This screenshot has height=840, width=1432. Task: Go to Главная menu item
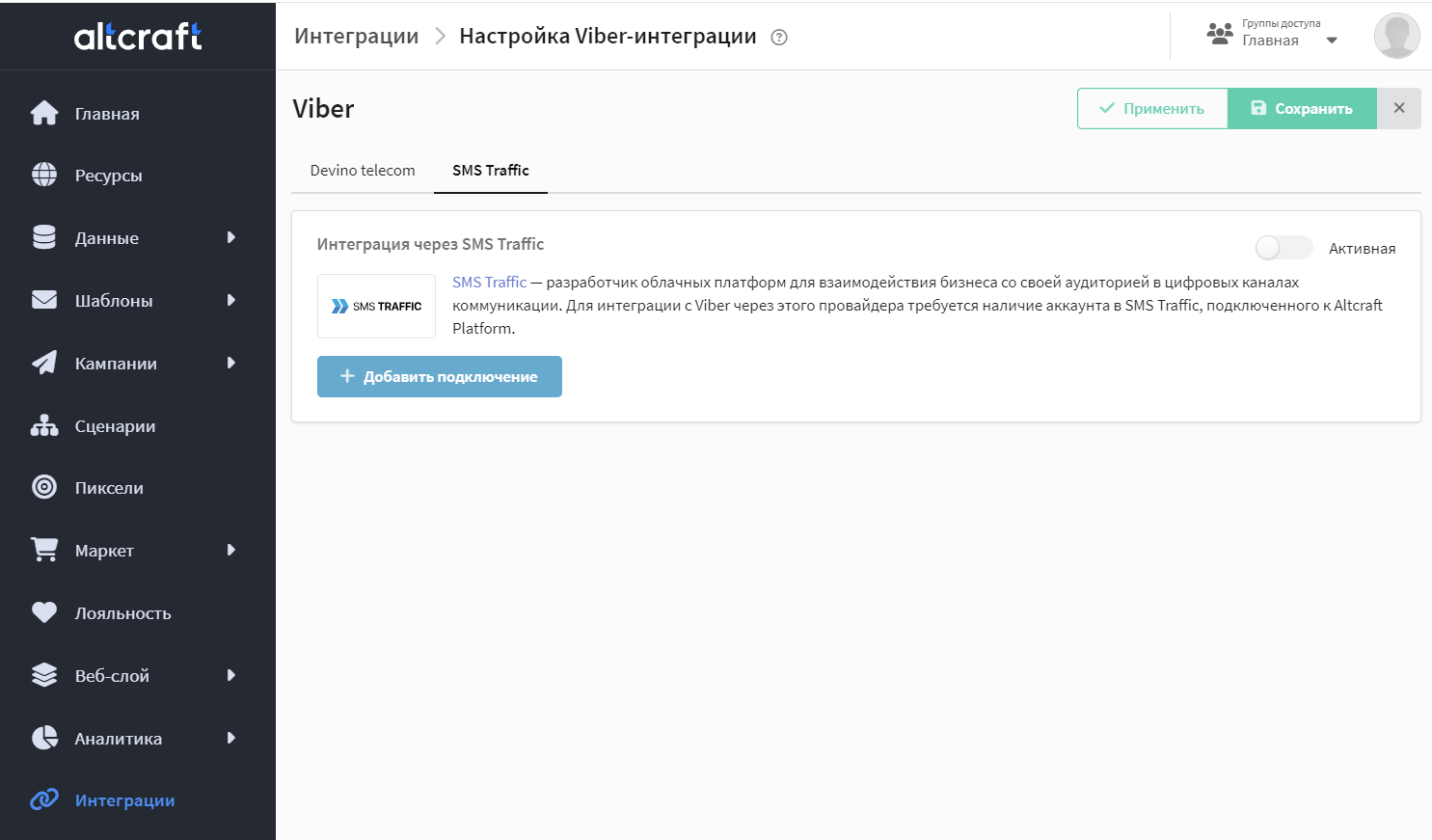(x=107, y=114)
